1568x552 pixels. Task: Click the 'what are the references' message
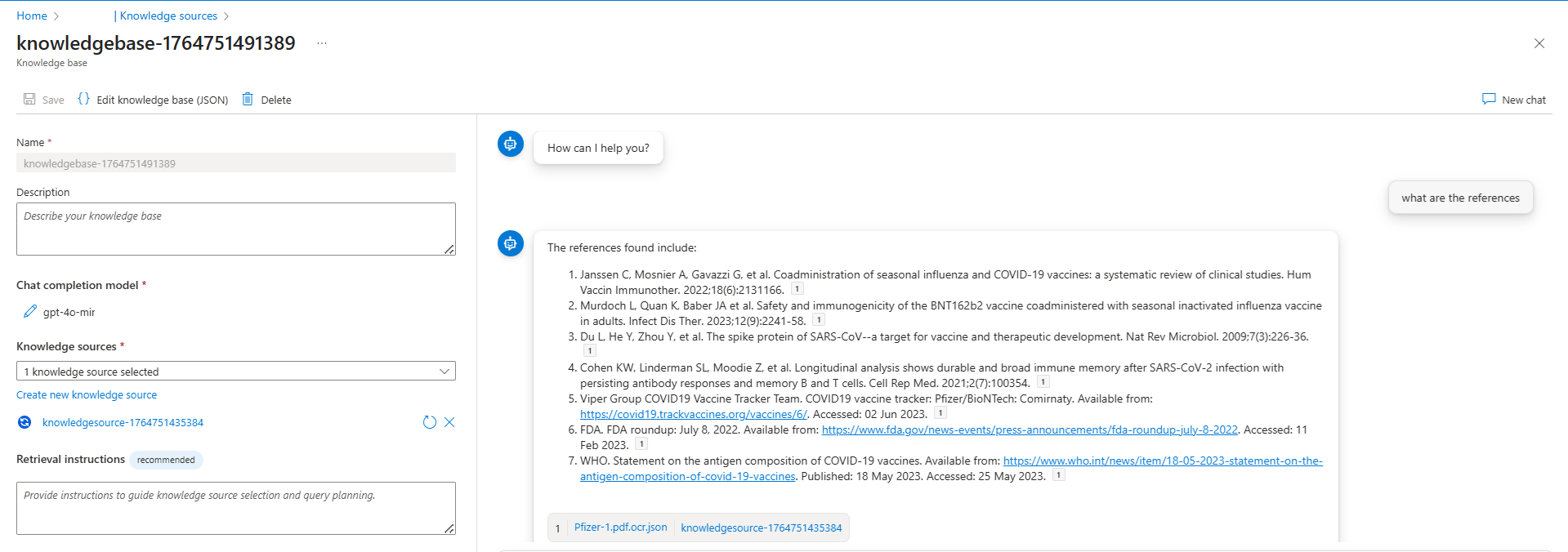[x=1460, y=198]
